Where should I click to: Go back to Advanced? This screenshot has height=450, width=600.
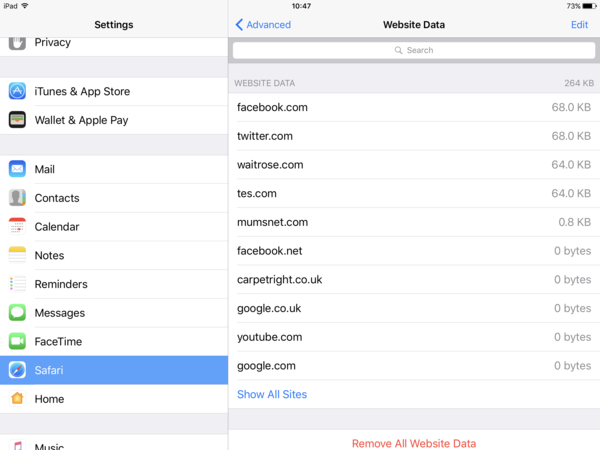pos(263,24)
